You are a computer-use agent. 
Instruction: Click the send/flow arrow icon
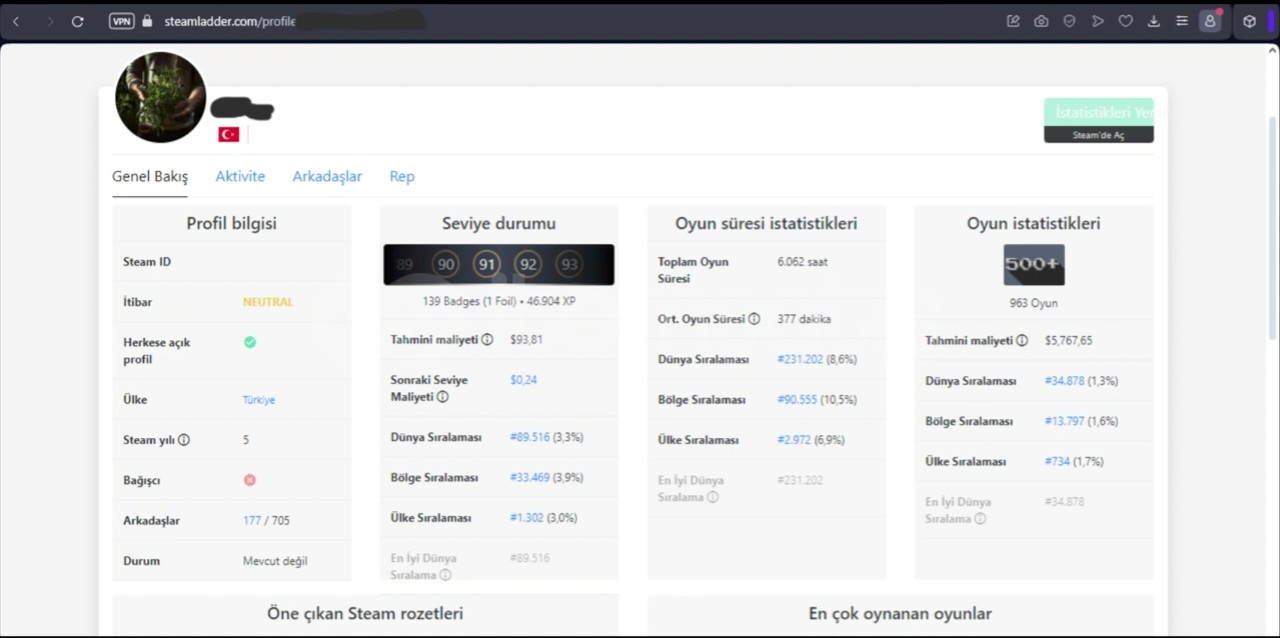click(x=1097, y=21)
